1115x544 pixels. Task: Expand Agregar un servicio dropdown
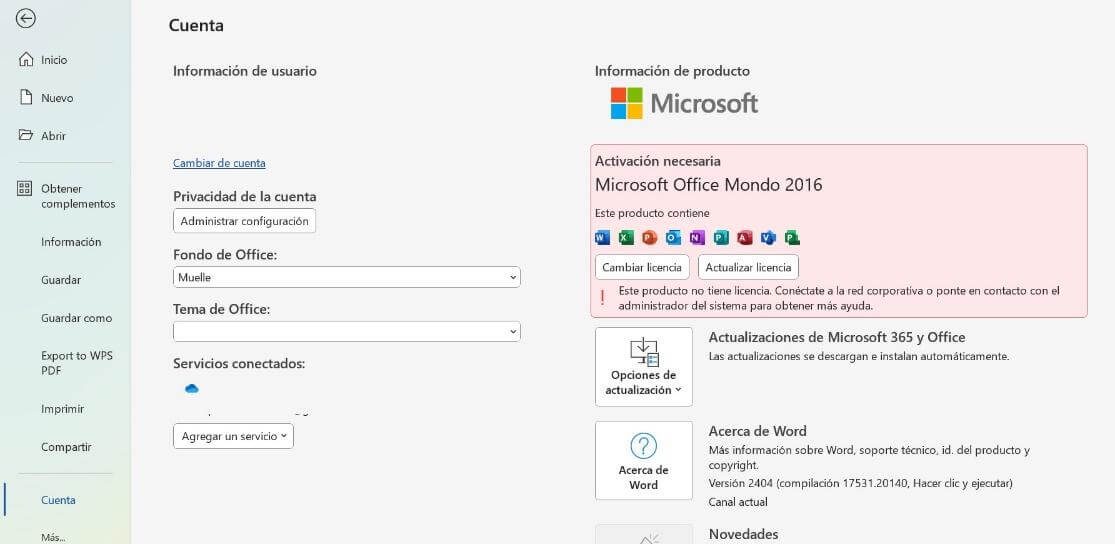(233, 436)
